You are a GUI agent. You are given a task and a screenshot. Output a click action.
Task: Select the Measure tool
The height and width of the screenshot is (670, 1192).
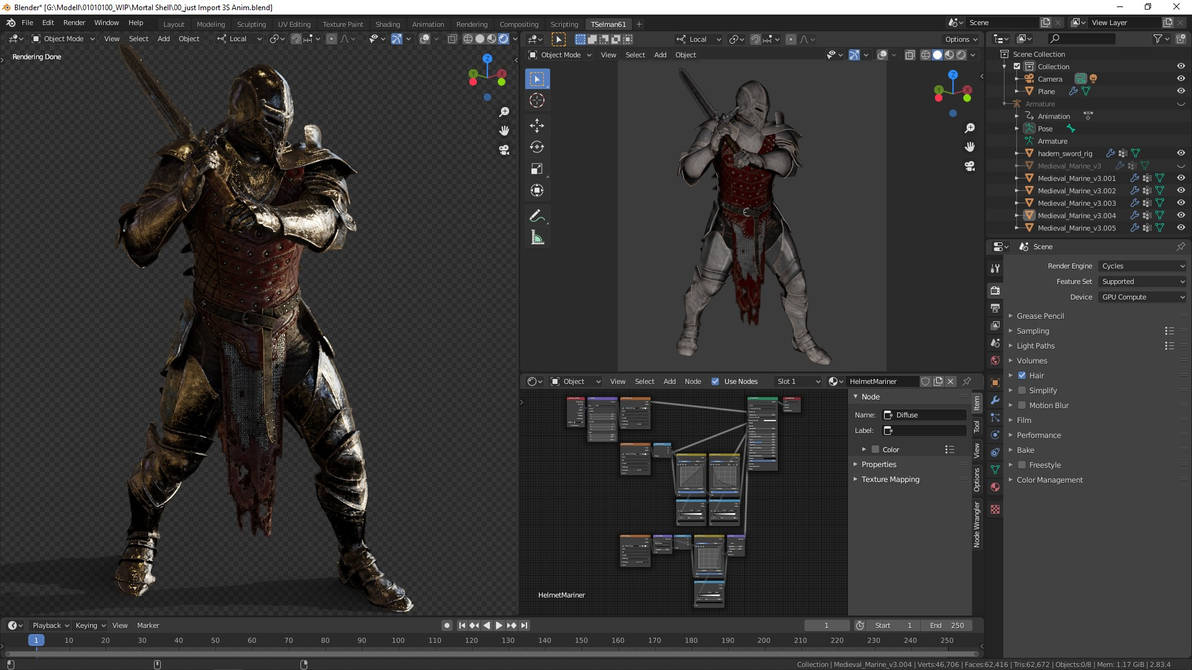(x=537, y=238)
